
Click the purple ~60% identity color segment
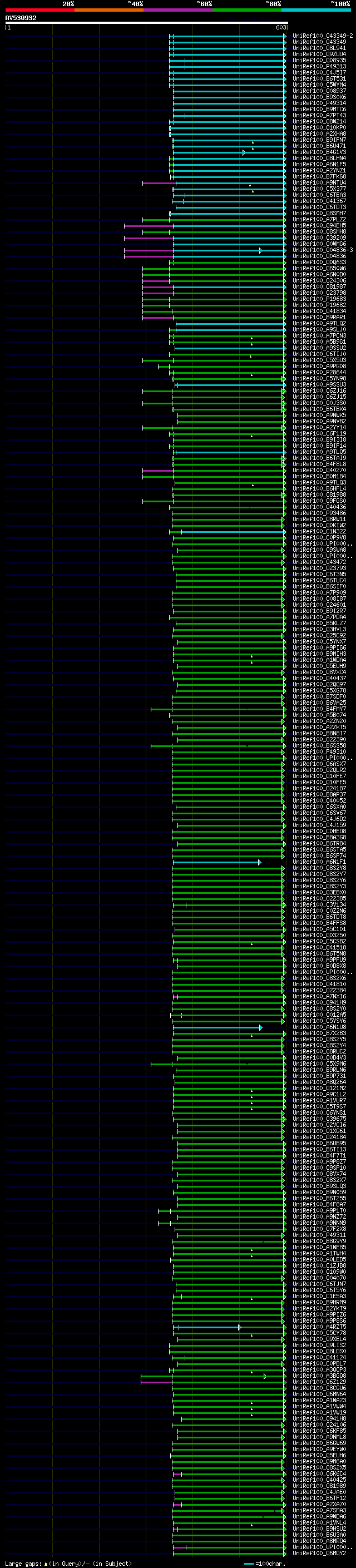(179, 10)
